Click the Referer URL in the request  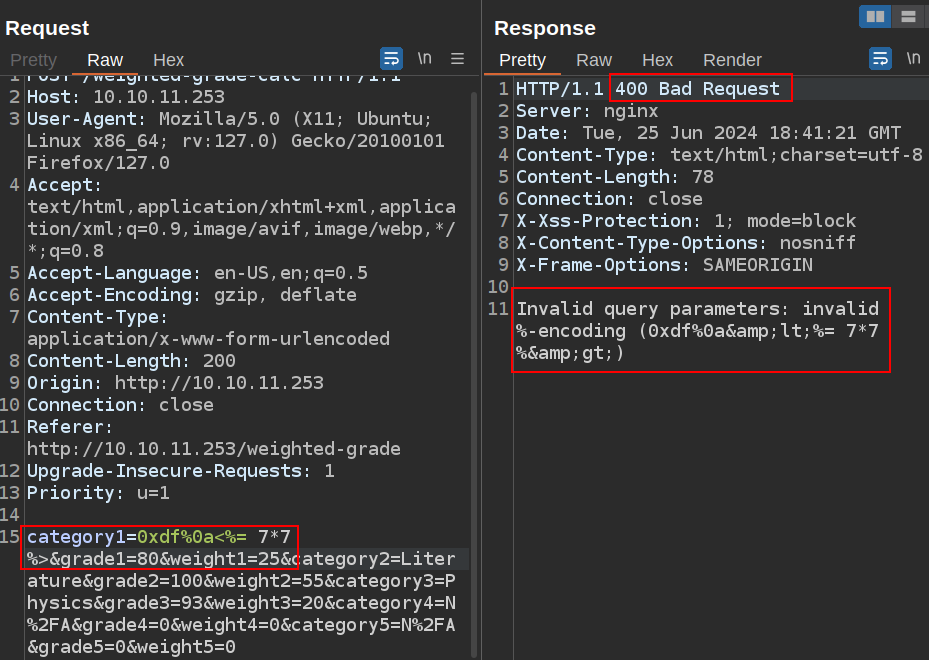tap(213, 449)
